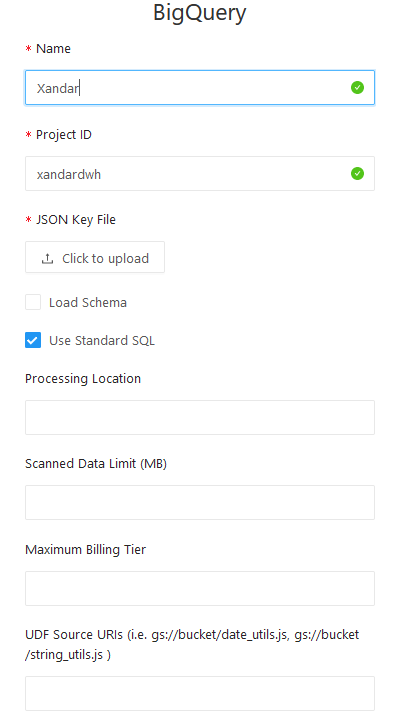407x724 pixels.
Task: Focus the Name field containing Xandar
Action: point(200,88)
